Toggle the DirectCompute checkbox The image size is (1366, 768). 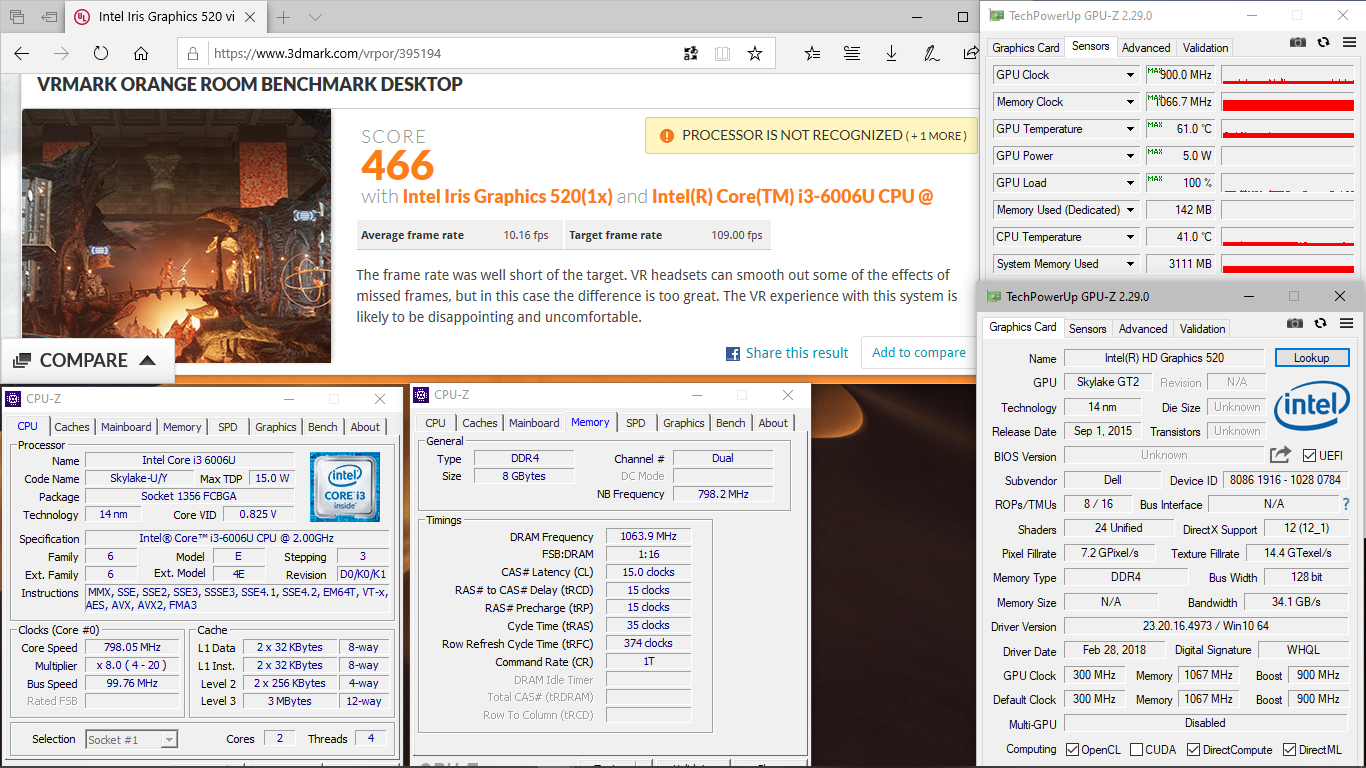(x=1193, y=750)
